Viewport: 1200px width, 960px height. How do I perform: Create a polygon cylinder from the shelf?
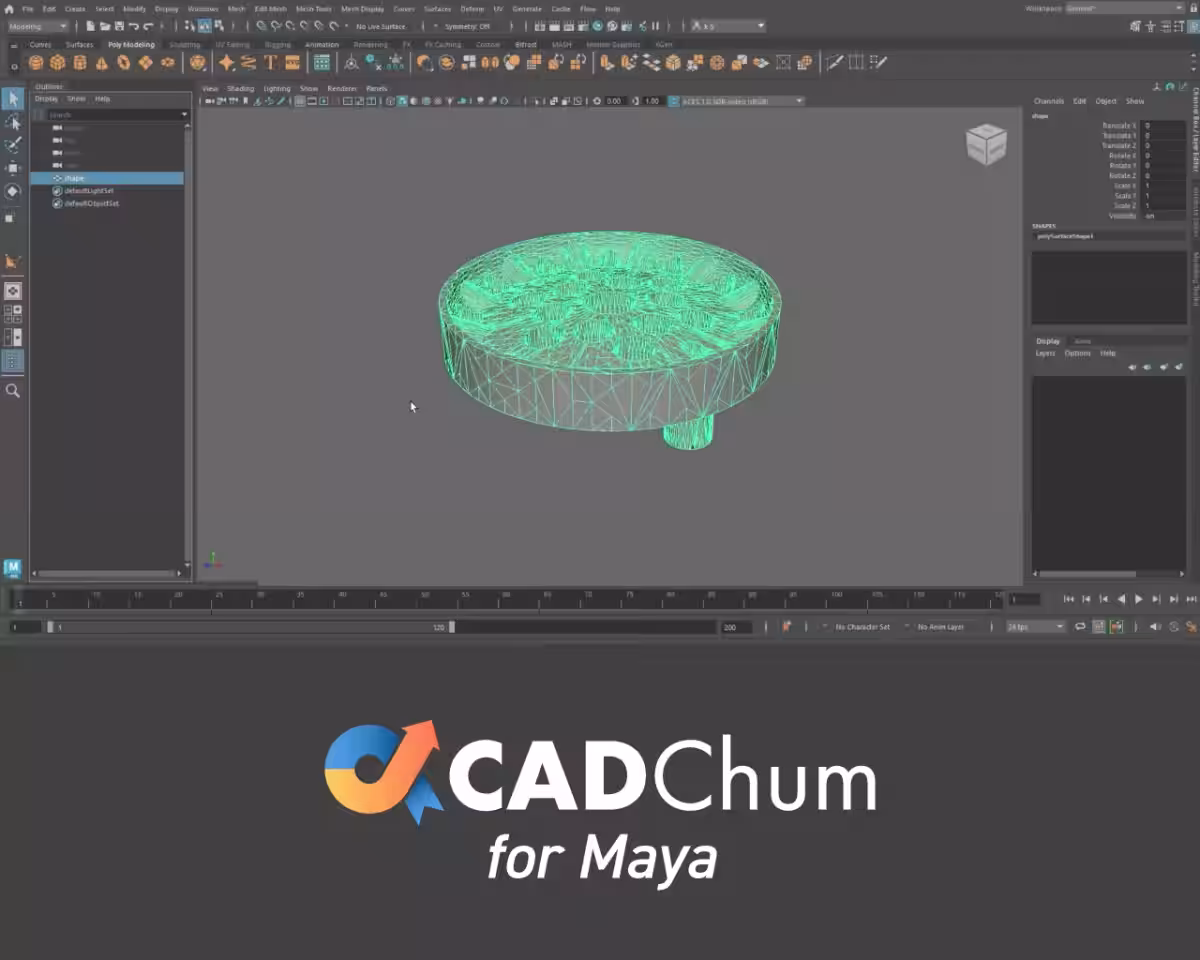[x=80, y=62]
